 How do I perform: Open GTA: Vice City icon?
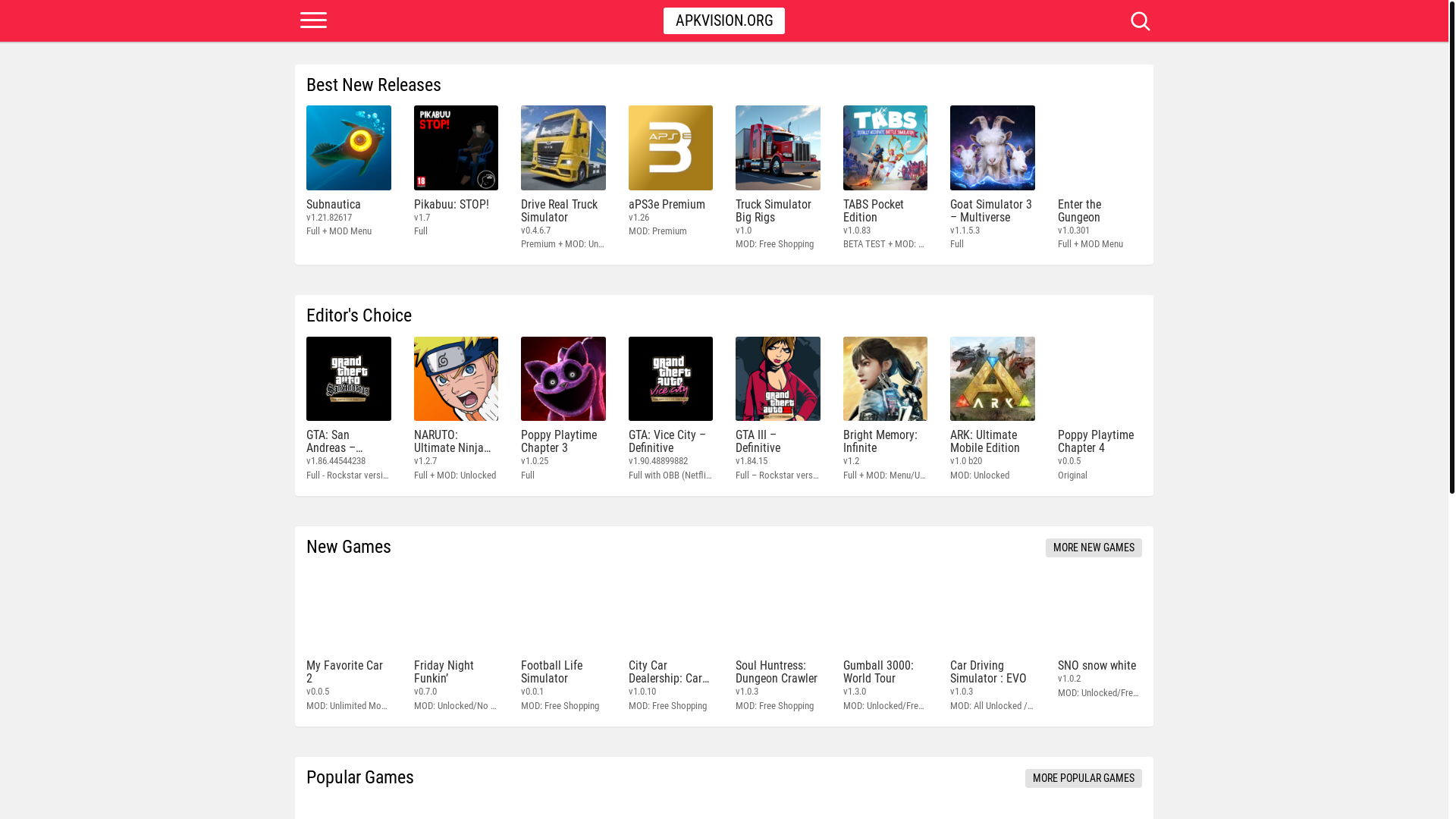pyautogui.click(x=670, y=378)
